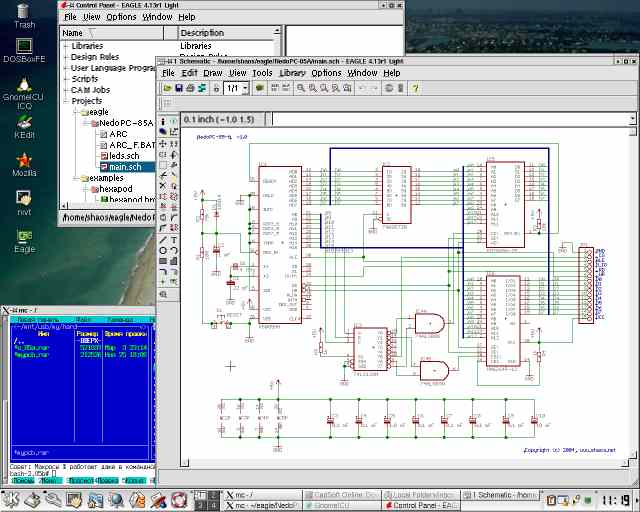640x512 pixels.
Task: Select the scissors Cut tool
Action: pos(163,176)
